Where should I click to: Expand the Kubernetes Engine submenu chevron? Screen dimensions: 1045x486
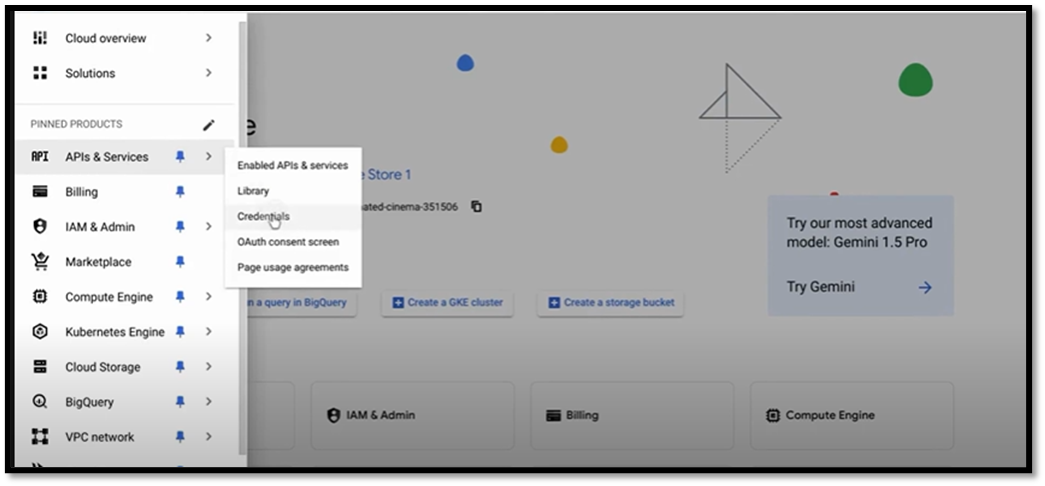(x=209, y=331)
